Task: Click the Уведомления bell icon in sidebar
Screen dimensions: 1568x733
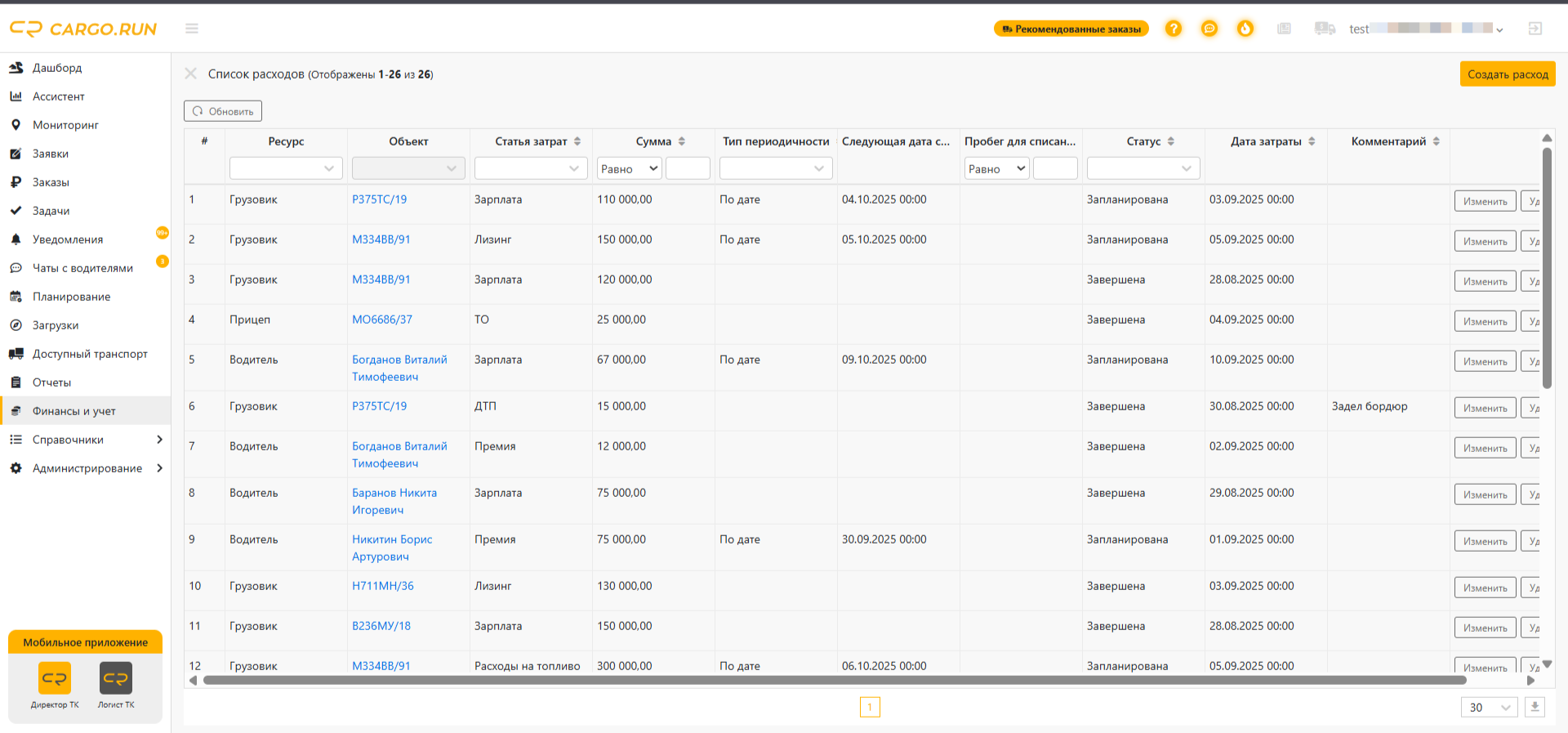Action: pyautogui.click(x=16, y=239)
